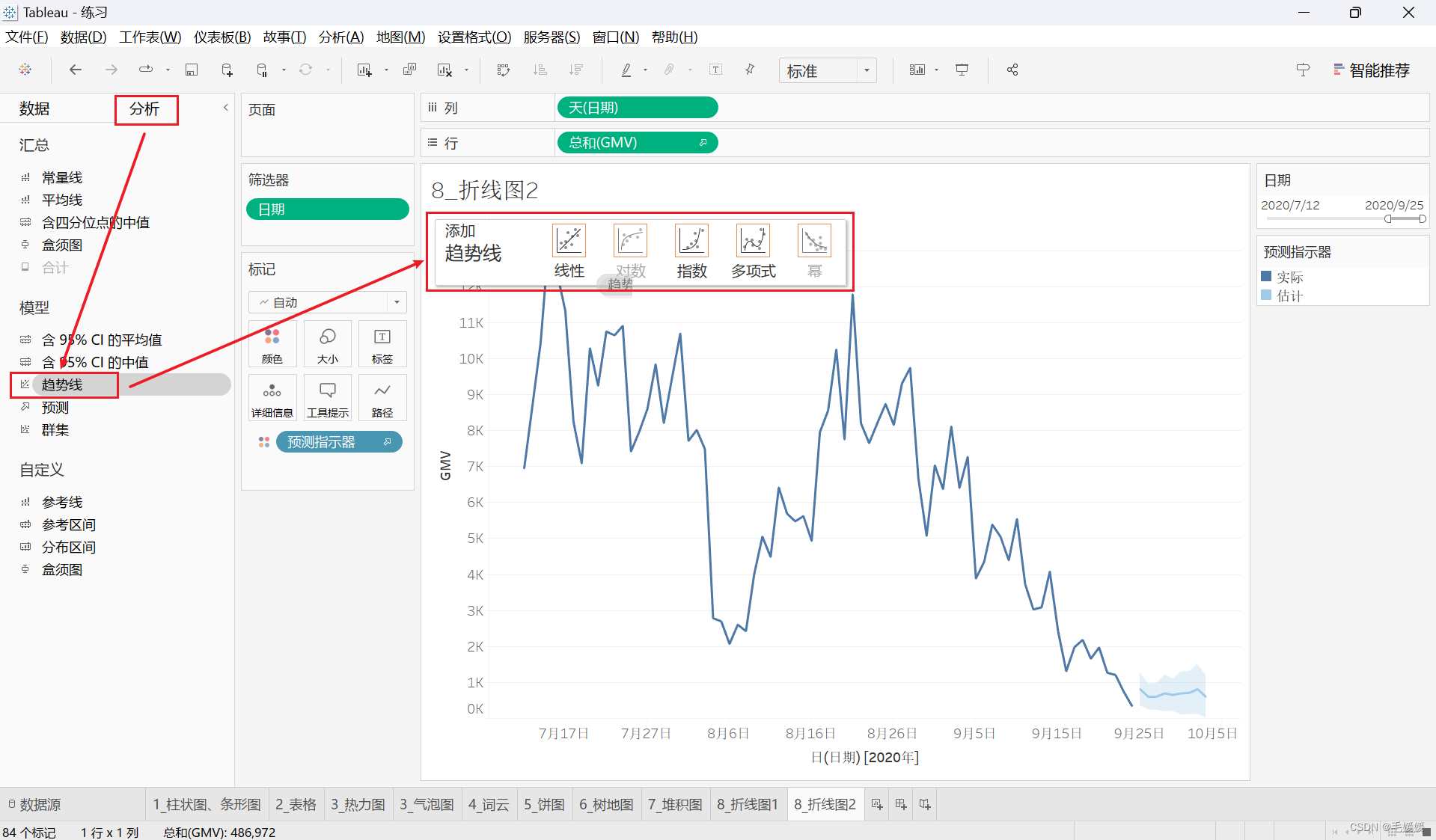Click the add new data source icon
The height and width of the screenshot is (840, 1436).
tap(227, 70)
